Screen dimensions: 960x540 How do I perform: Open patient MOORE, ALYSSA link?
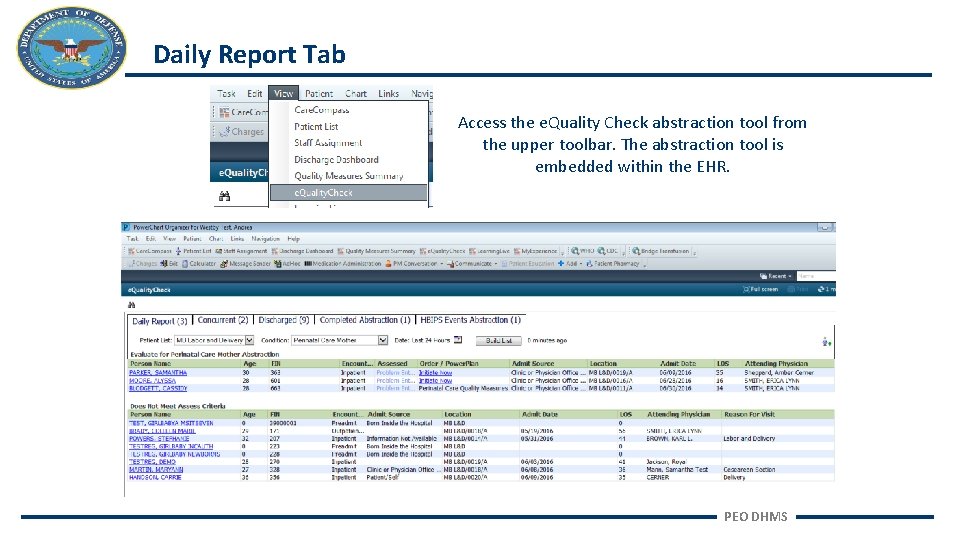point(152,381)
